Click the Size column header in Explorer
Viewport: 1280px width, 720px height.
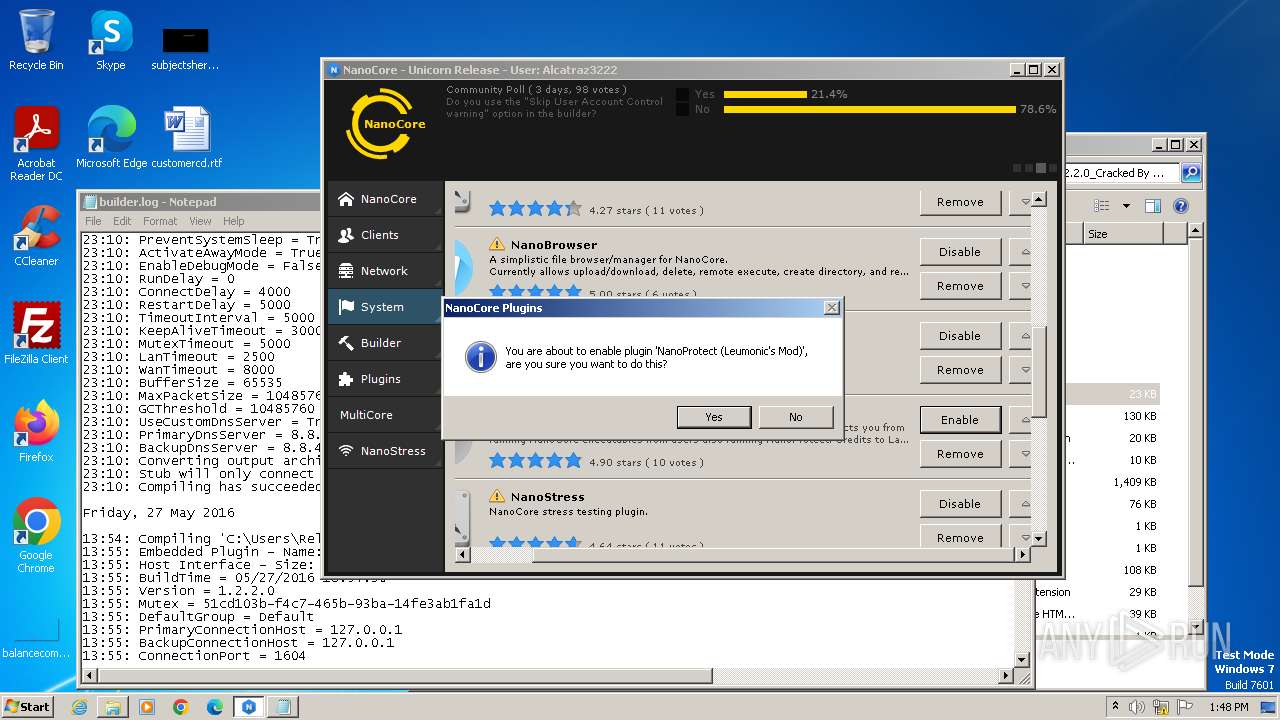1123,234
